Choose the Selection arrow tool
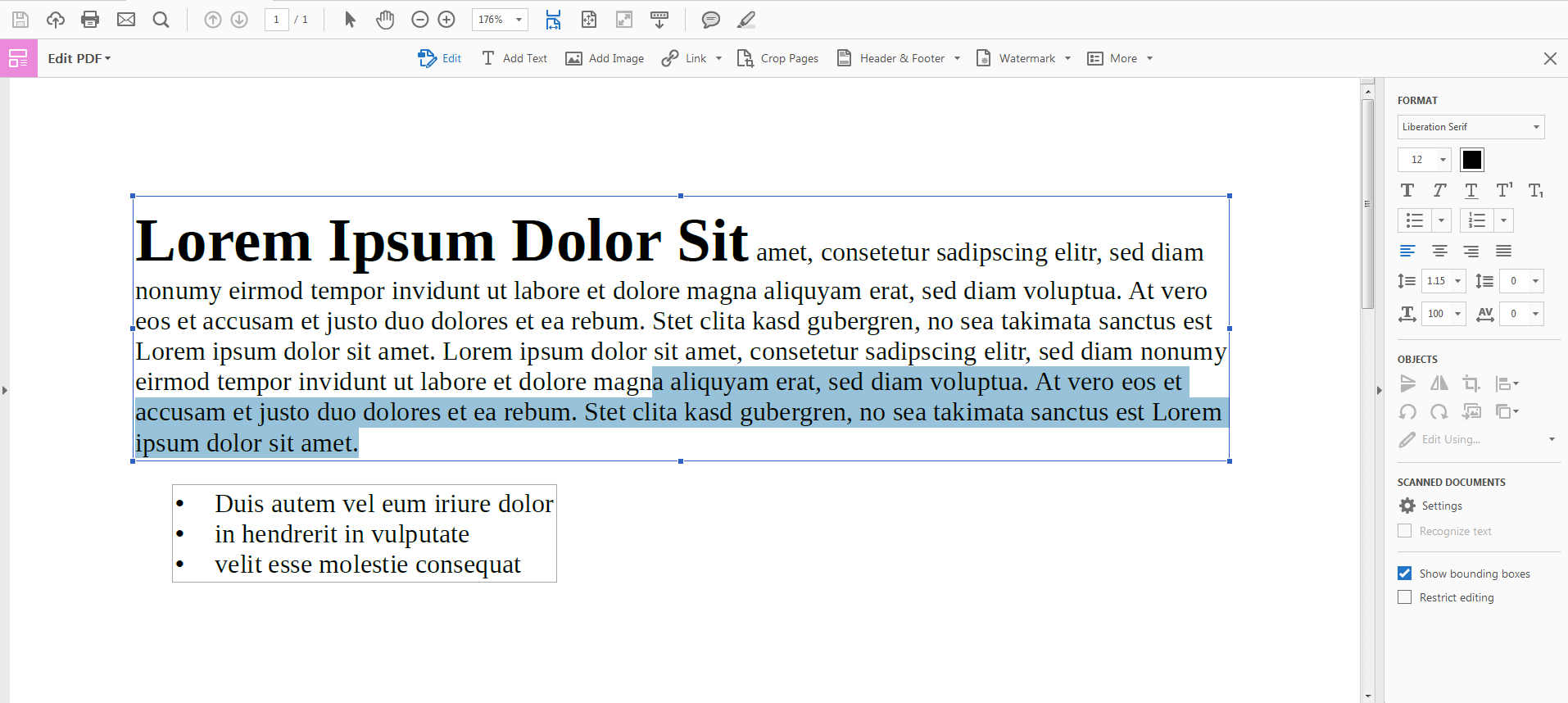The width and height of the screenshot is (1568, 703). 350,20
